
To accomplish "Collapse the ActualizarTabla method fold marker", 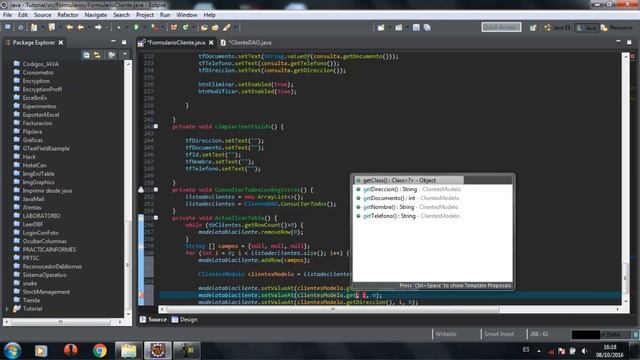I will (x=156, y=218).
